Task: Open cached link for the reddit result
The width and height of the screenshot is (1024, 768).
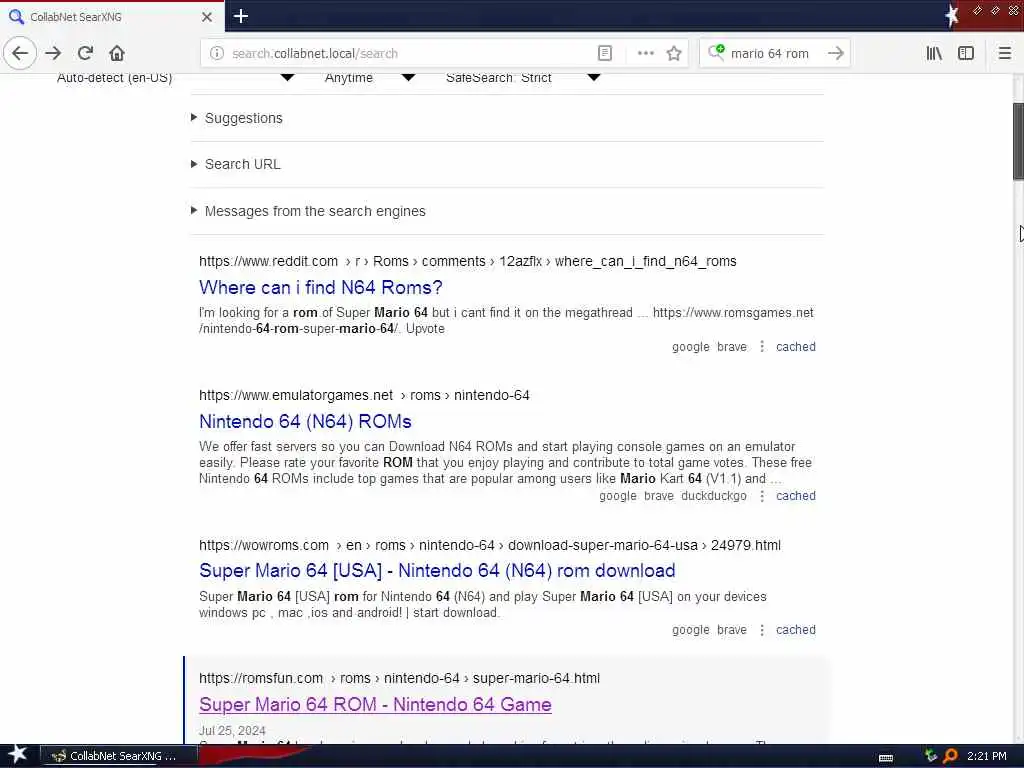Action: 795,347
